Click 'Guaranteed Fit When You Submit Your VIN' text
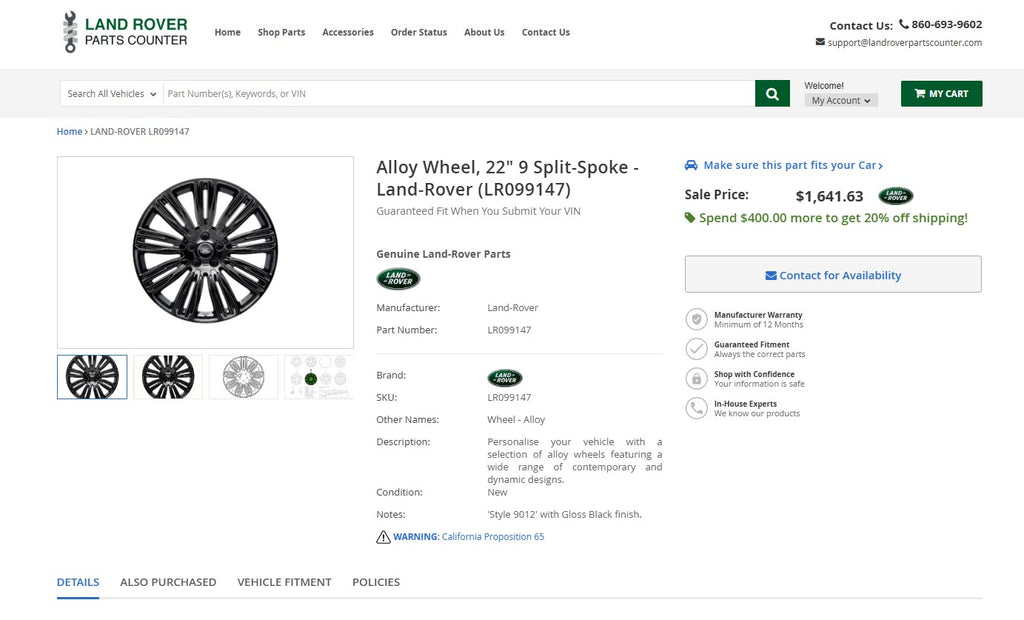The width and height of the screenshot is (1024, 620). coord(478,211)
